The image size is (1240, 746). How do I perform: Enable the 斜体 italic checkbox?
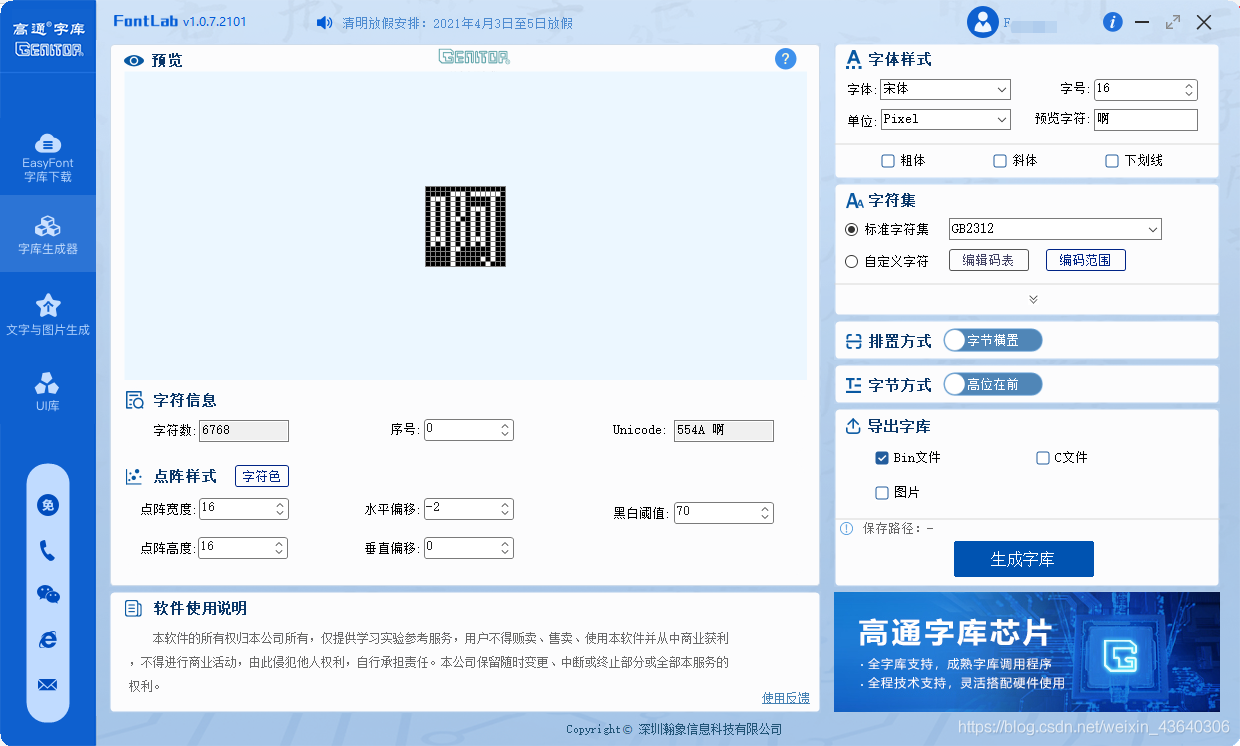coord(999,160)
